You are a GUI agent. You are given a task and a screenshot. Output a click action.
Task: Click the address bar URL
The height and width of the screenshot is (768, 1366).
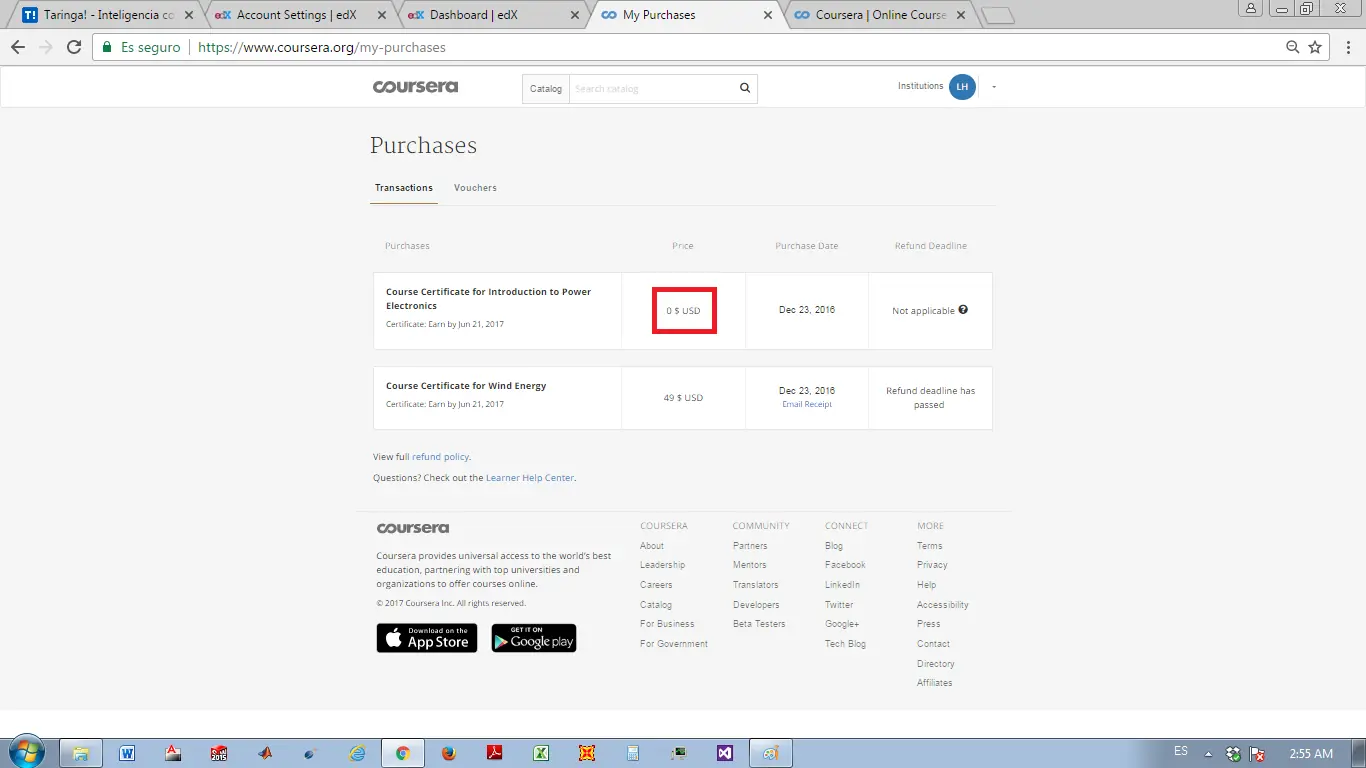322,47
